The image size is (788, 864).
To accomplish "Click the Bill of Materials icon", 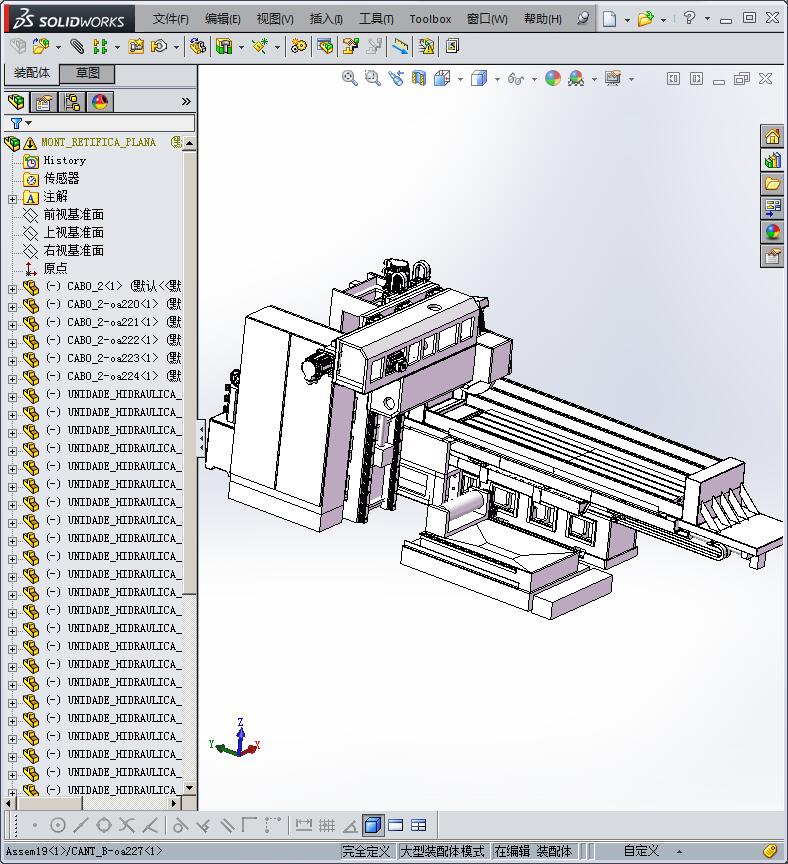I will 325,46.
